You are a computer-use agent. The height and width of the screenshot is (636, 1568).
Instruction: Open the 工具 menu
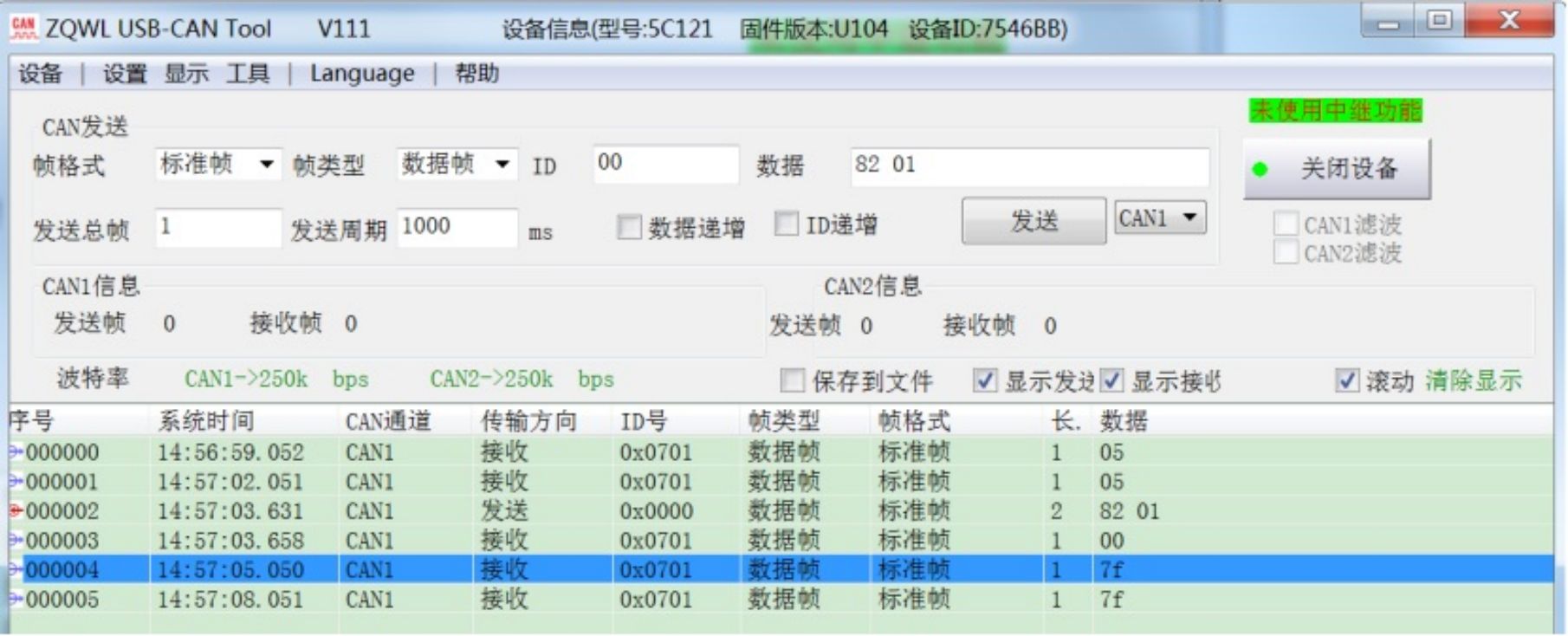248,74
